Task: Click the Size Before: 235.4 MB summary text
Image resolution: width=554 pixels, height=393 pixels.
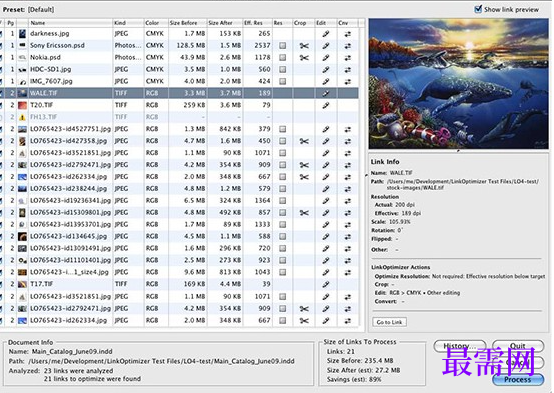Action: pyautogui.click(x=360, y=361)
